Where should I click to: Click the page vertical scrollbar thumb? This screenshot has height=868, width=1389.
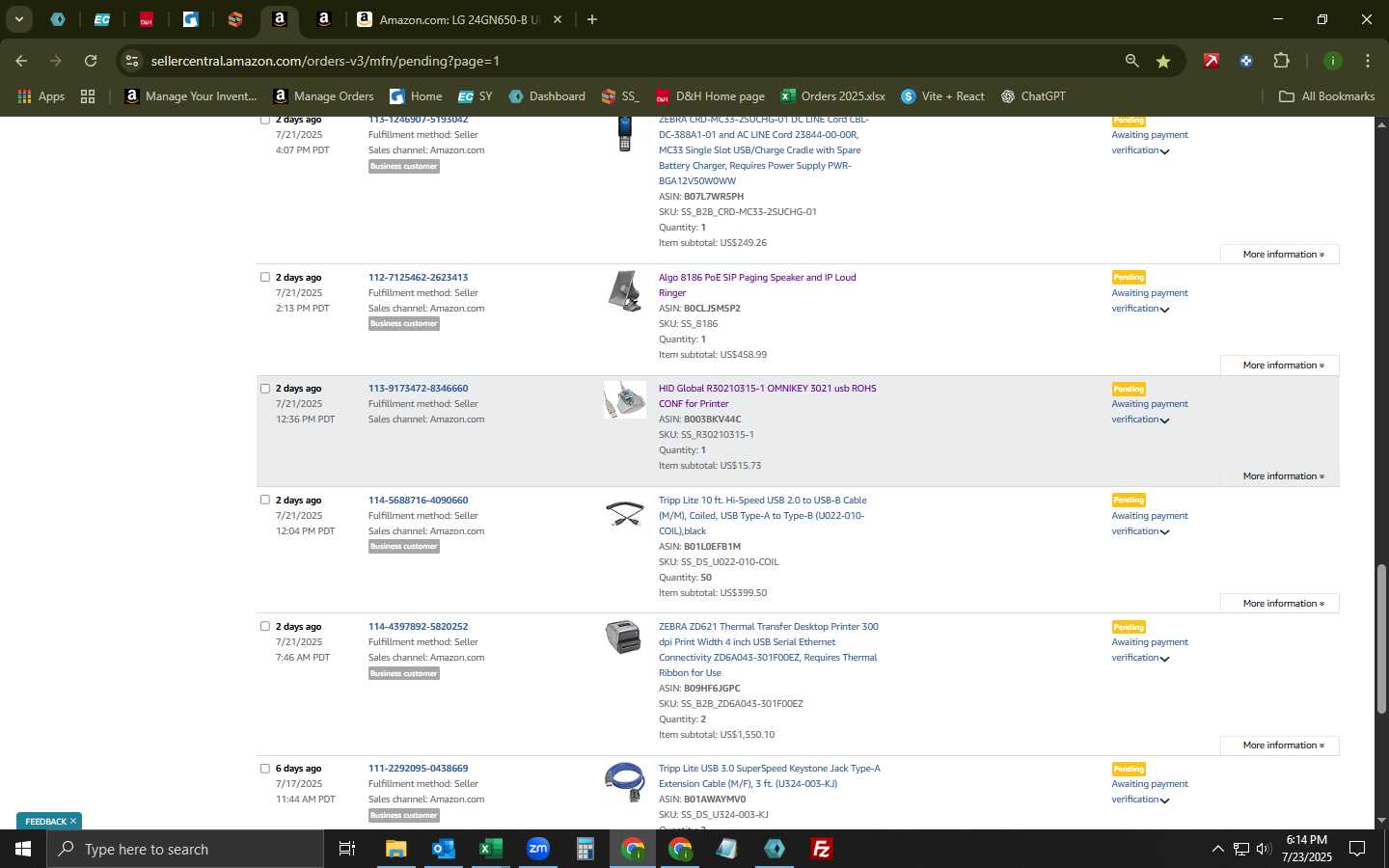point(1381,638)
